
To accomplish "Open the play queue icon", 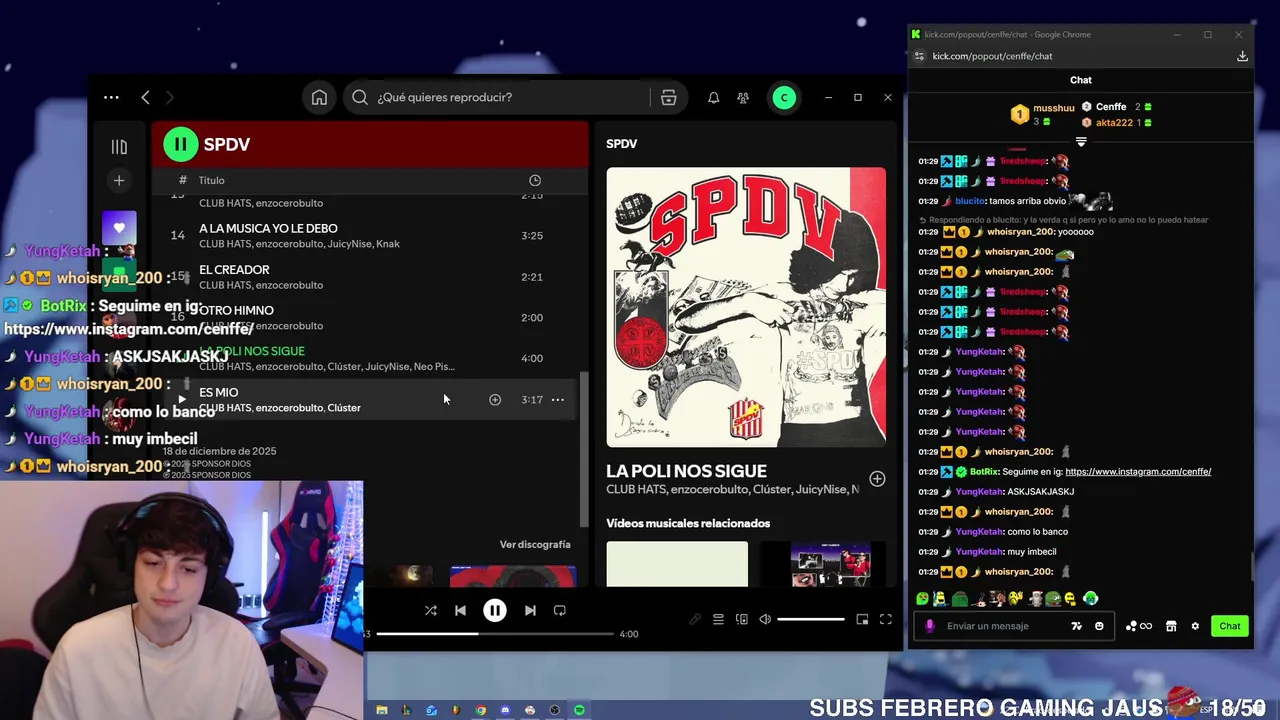I will (718, 619).
